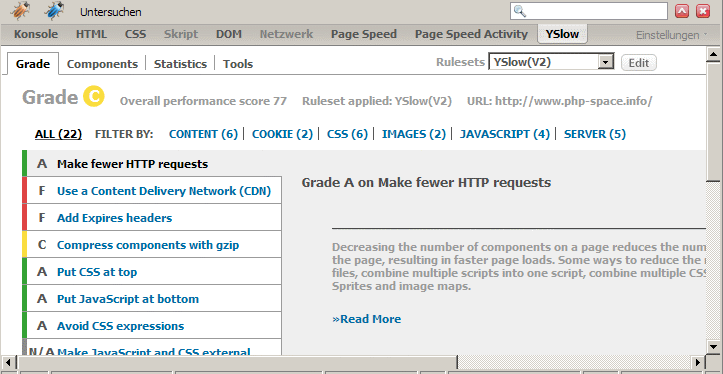Show ALL (22) rules
This screenshot has height=374, width=723.
coord(59,134)
